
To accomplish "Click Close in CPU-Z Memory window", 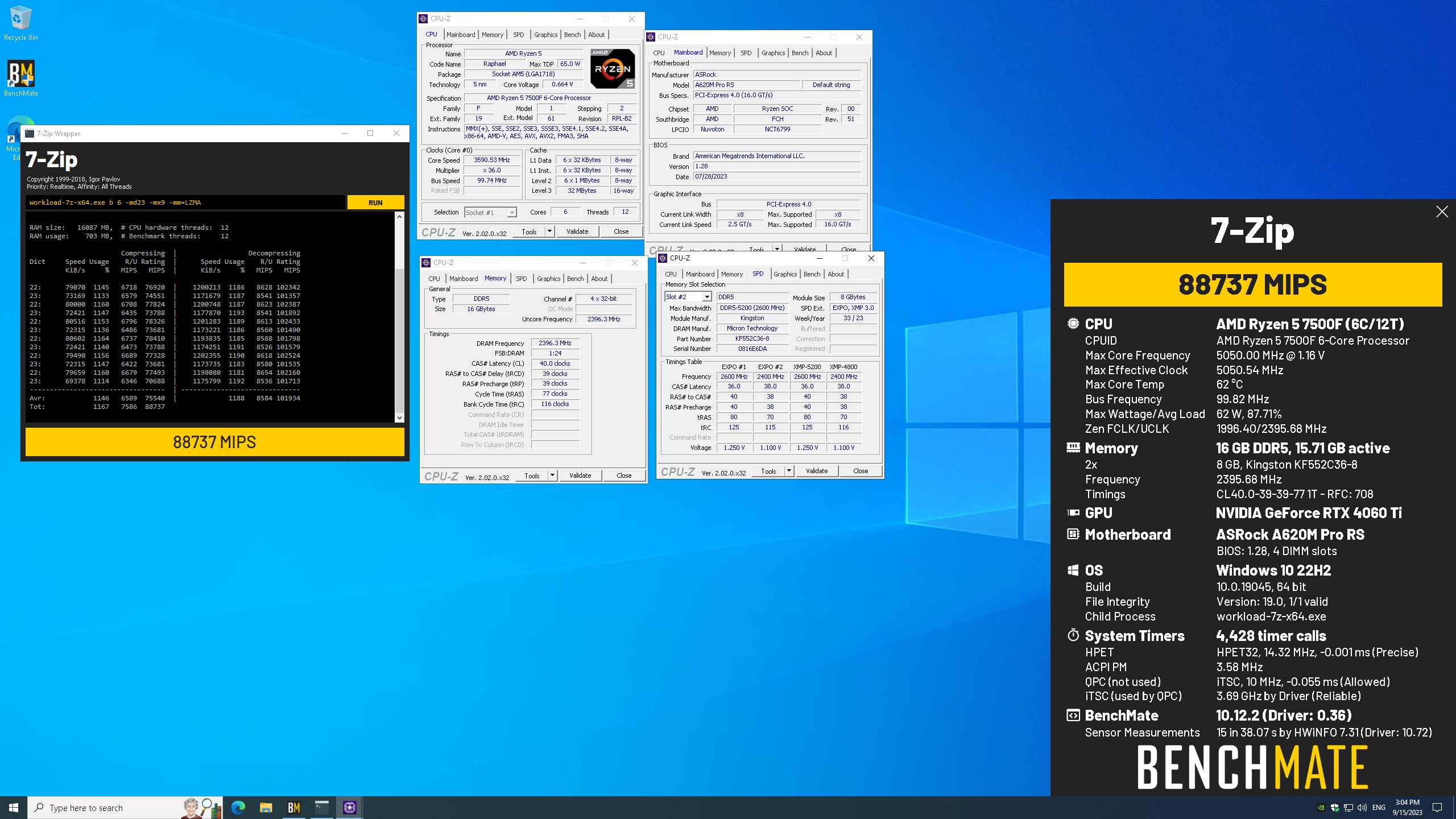I will click(x=624, y=475).
